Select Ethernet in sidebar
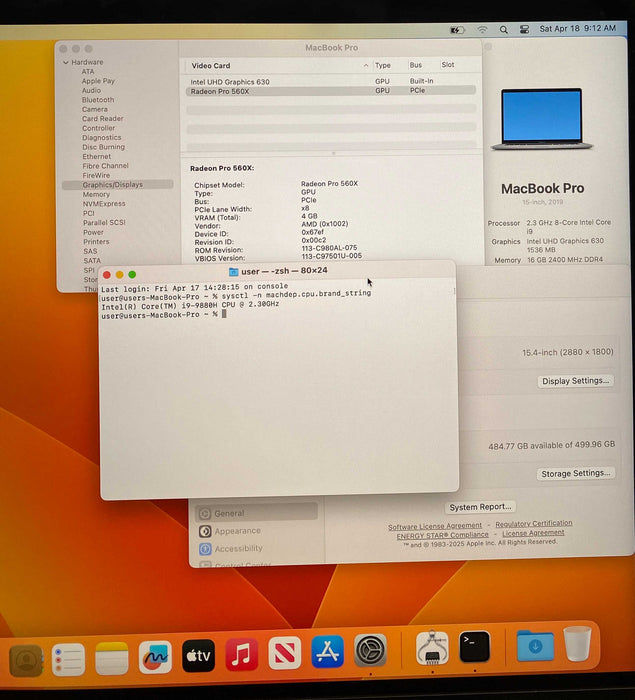The image size is (635, 700). [x=96, y=156]
